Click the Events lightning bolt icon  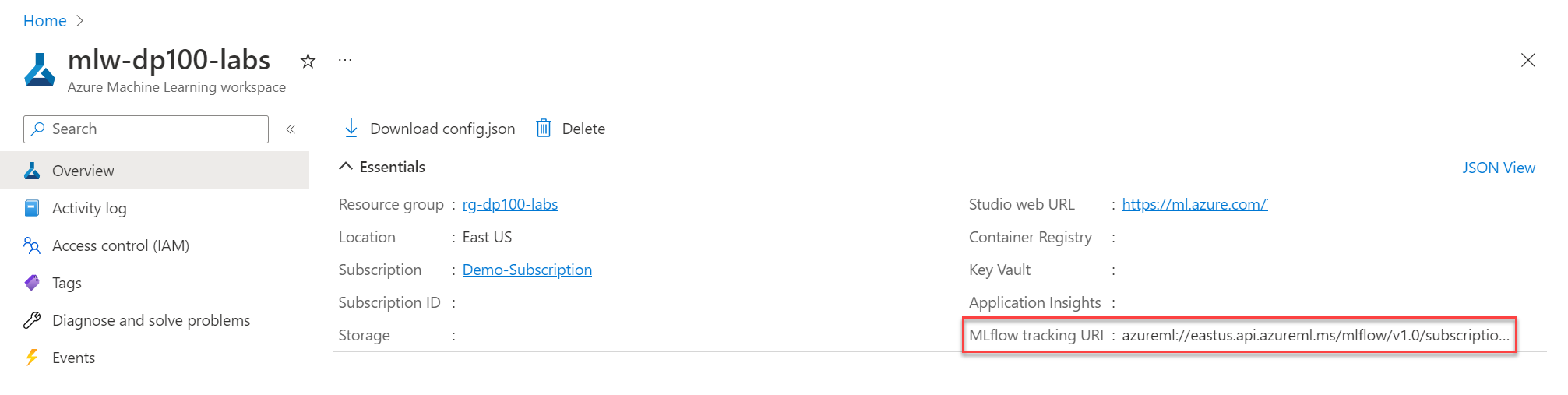[32, 358]
